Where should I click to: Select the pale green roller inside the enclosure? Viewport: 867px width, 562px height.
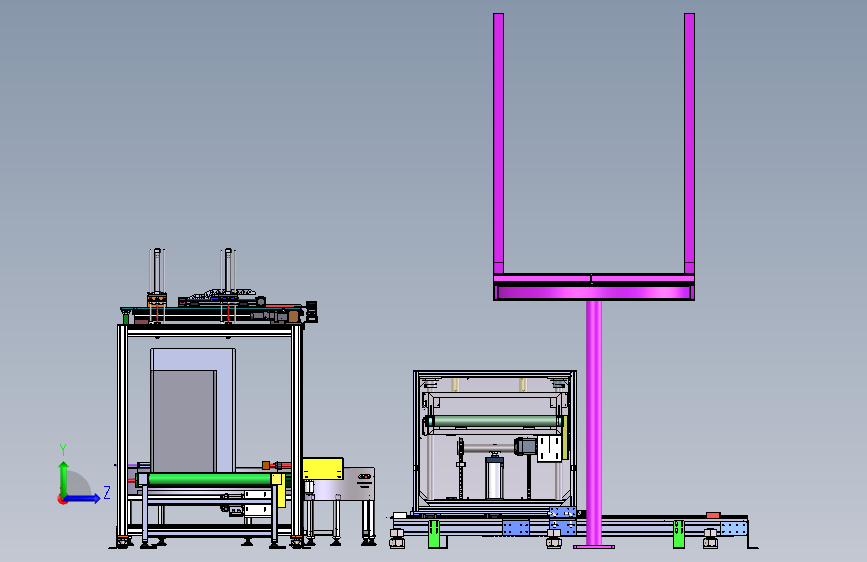click(495, 421)
